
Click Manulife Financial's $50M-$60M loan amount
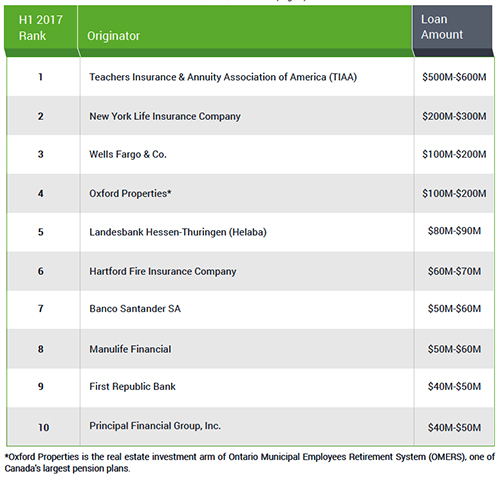point(454,349)
